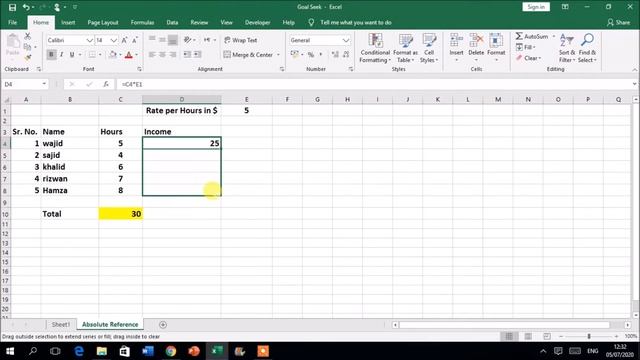Toggle bold formatting

tap(51, 55)
